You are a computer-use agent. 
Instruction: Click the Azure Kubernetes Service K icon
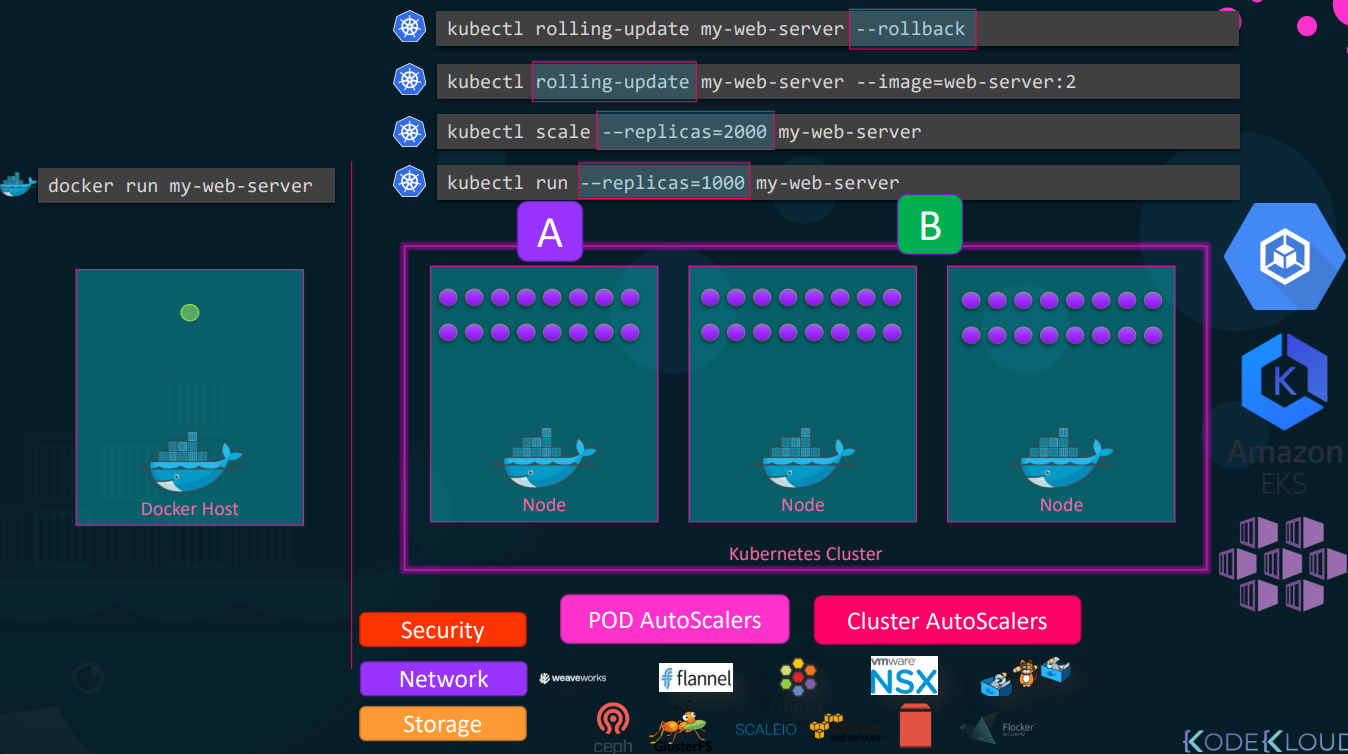tap(1284, 382)
